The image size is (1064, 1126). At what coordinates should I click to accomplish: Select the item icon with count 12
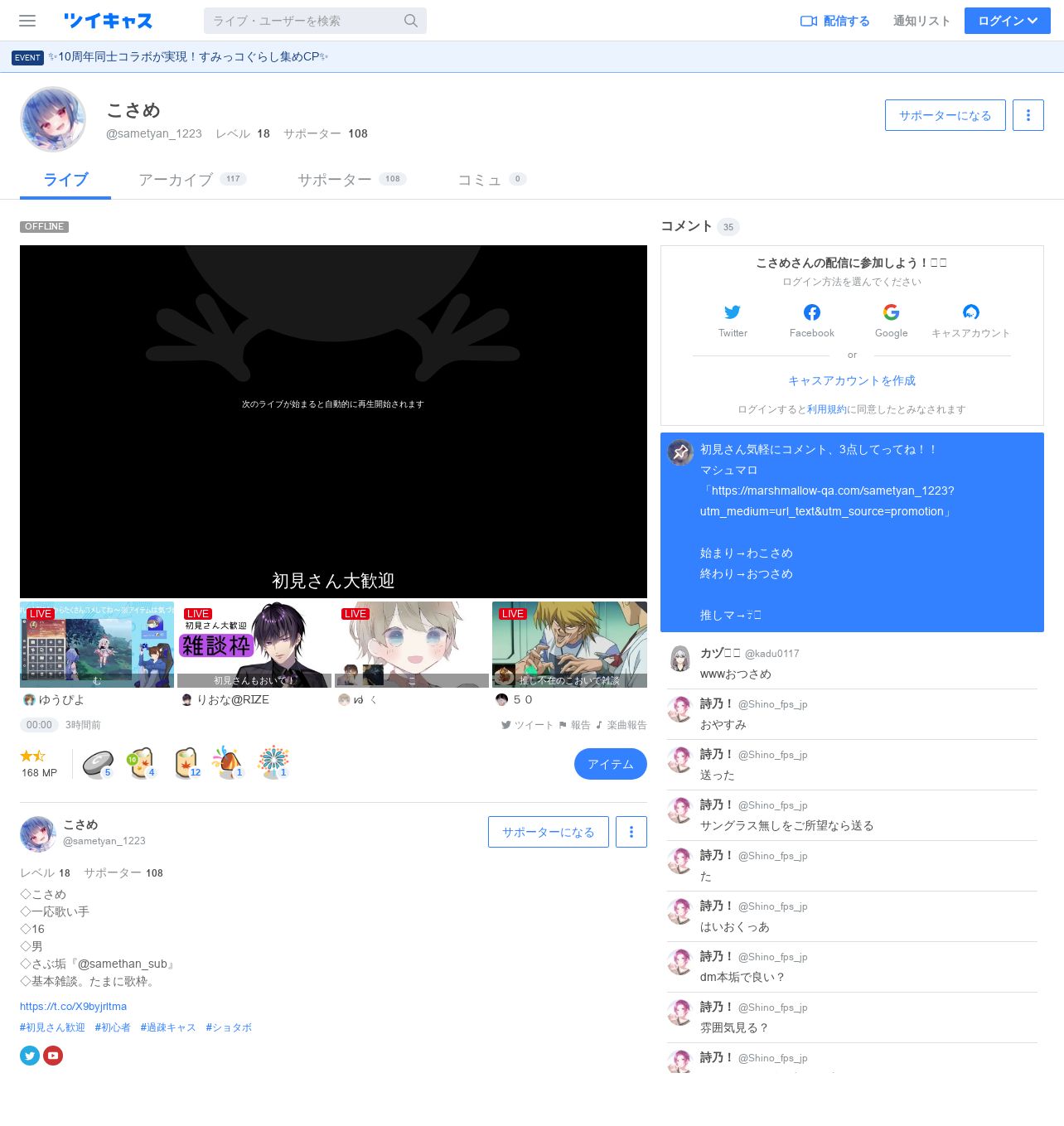pos(187,763)
